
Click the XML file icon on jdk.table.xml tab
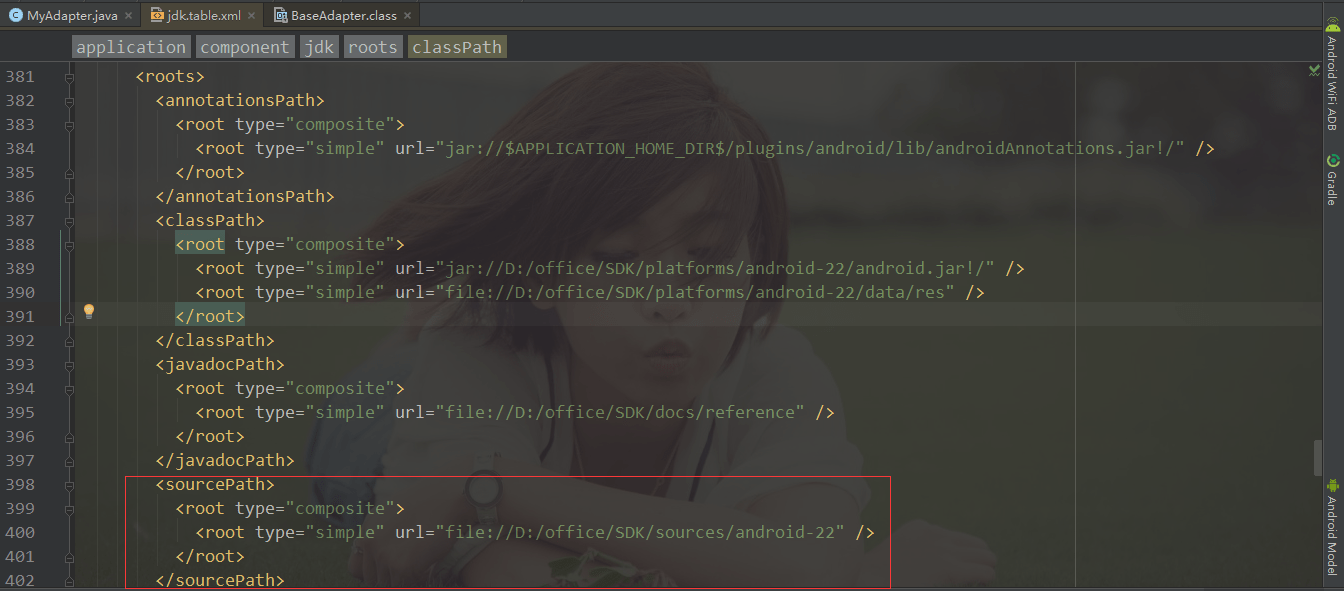[156, 14]
